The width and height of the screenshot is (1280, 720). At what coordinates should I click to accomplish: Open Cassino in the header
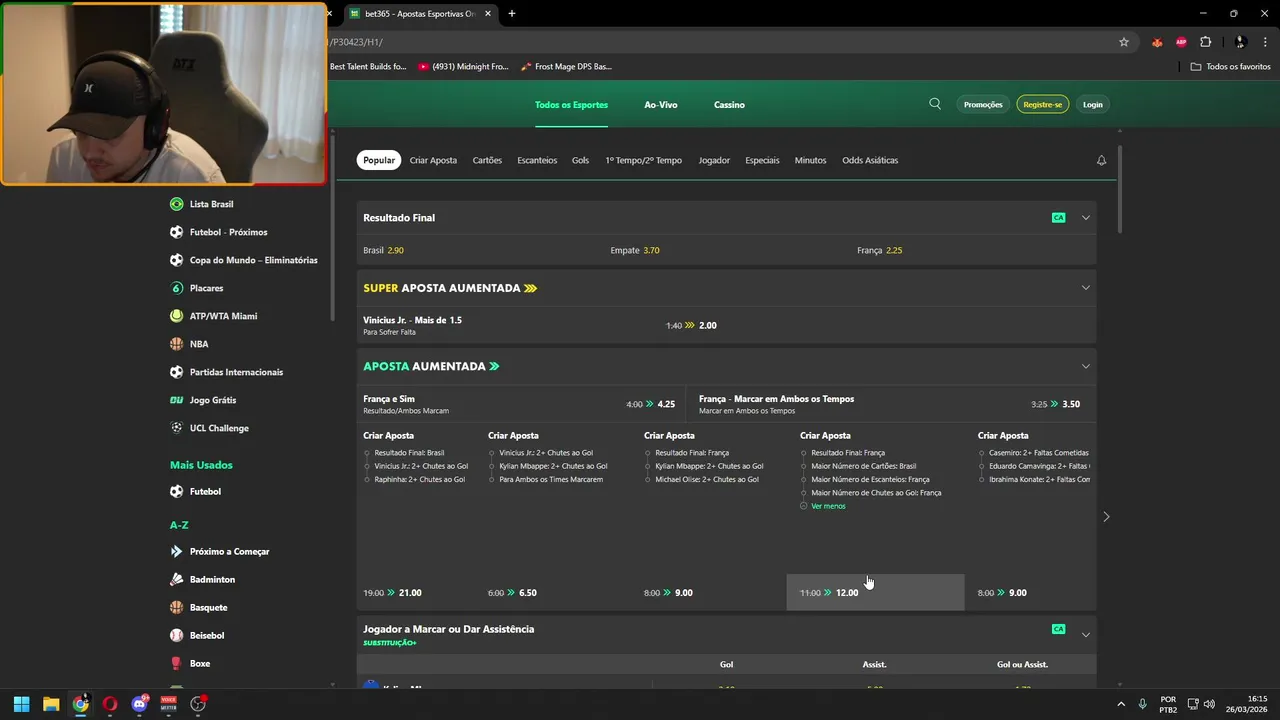pyautogui.click(x=729, y=105)
